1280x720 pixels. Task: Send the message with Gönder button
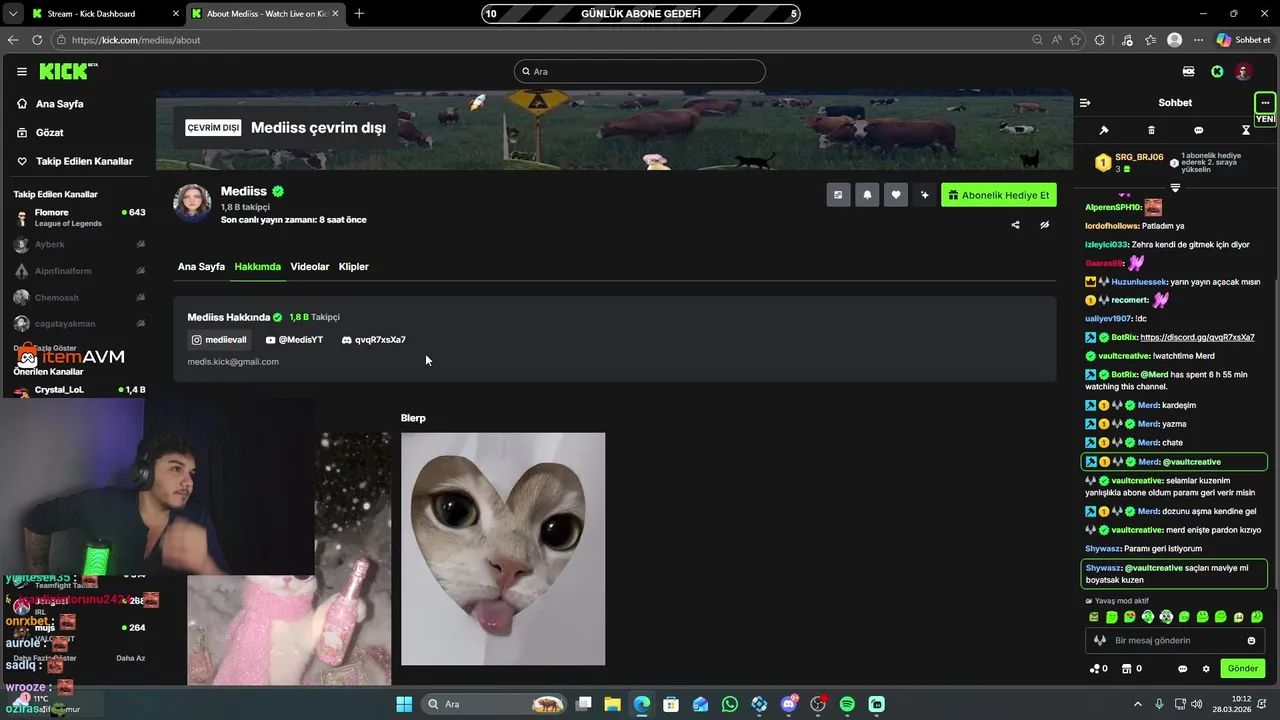coord(1243,669)
